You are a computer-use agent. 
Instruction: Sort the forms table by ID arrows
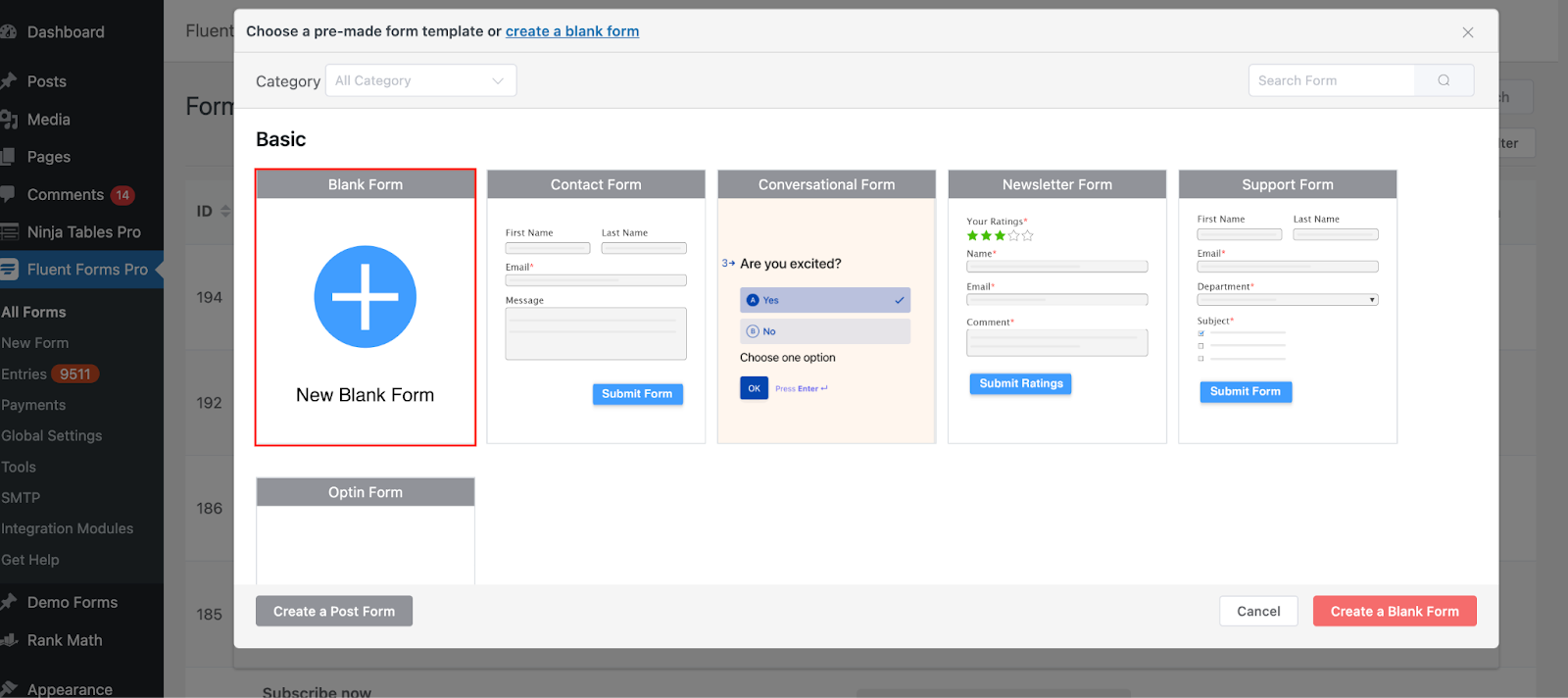[225, 211]
